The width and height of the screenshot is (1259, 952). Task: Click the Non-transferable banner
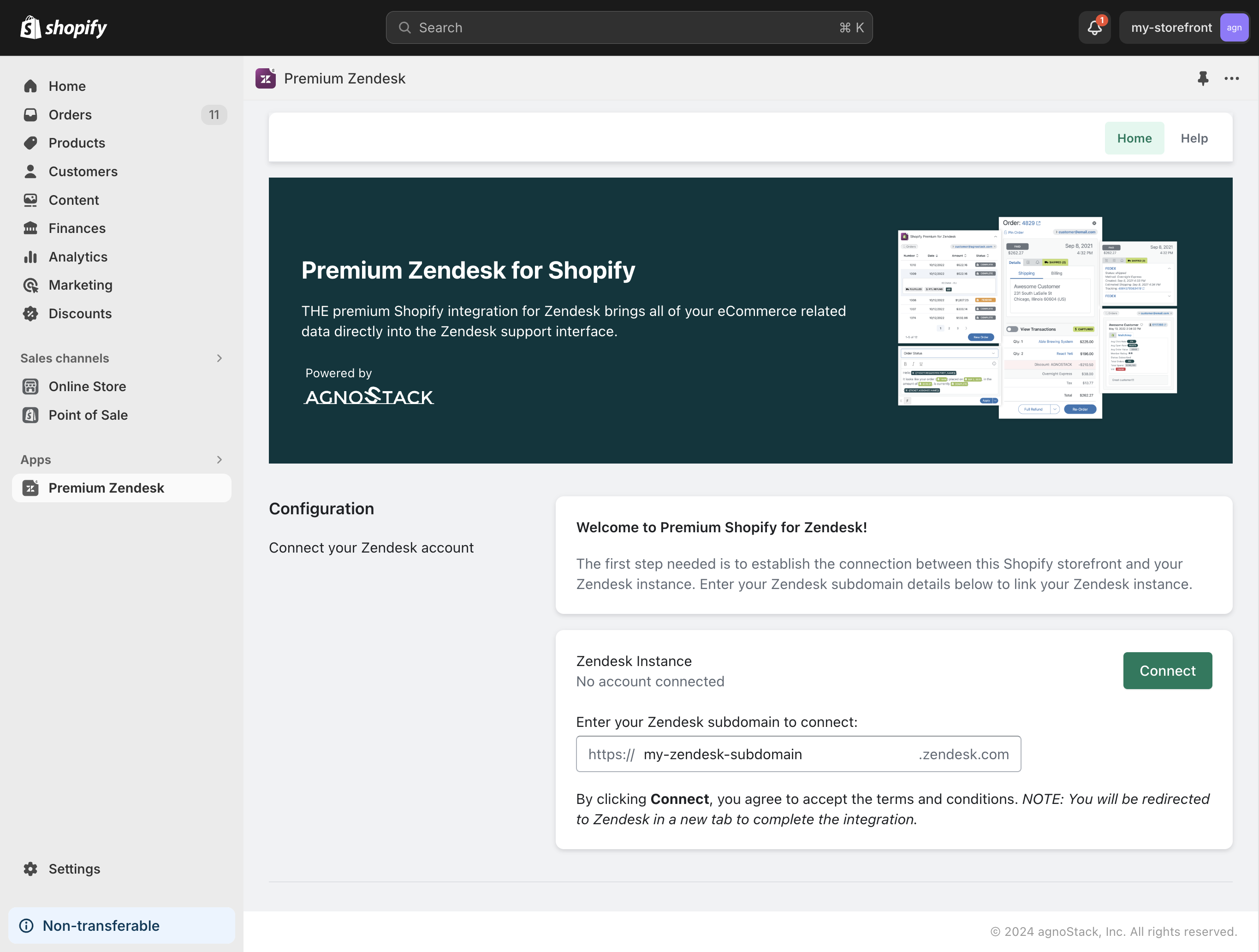[x=122, y=926]
